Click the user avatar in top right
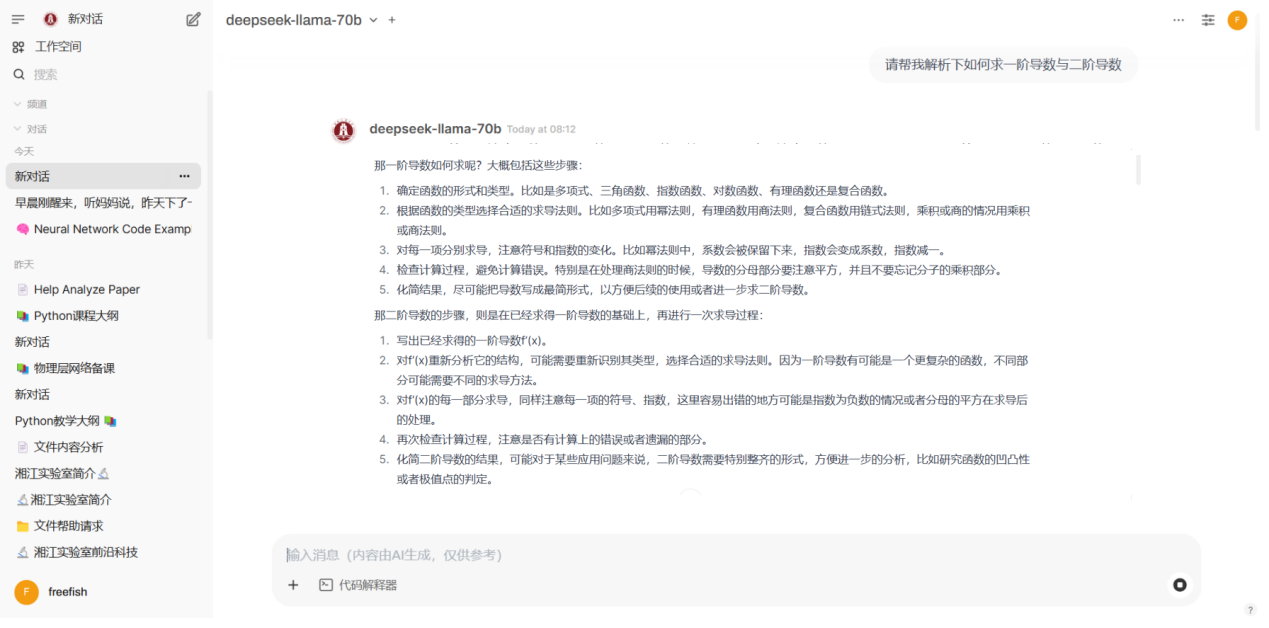1269x628 pixels. pos(1237,20)
